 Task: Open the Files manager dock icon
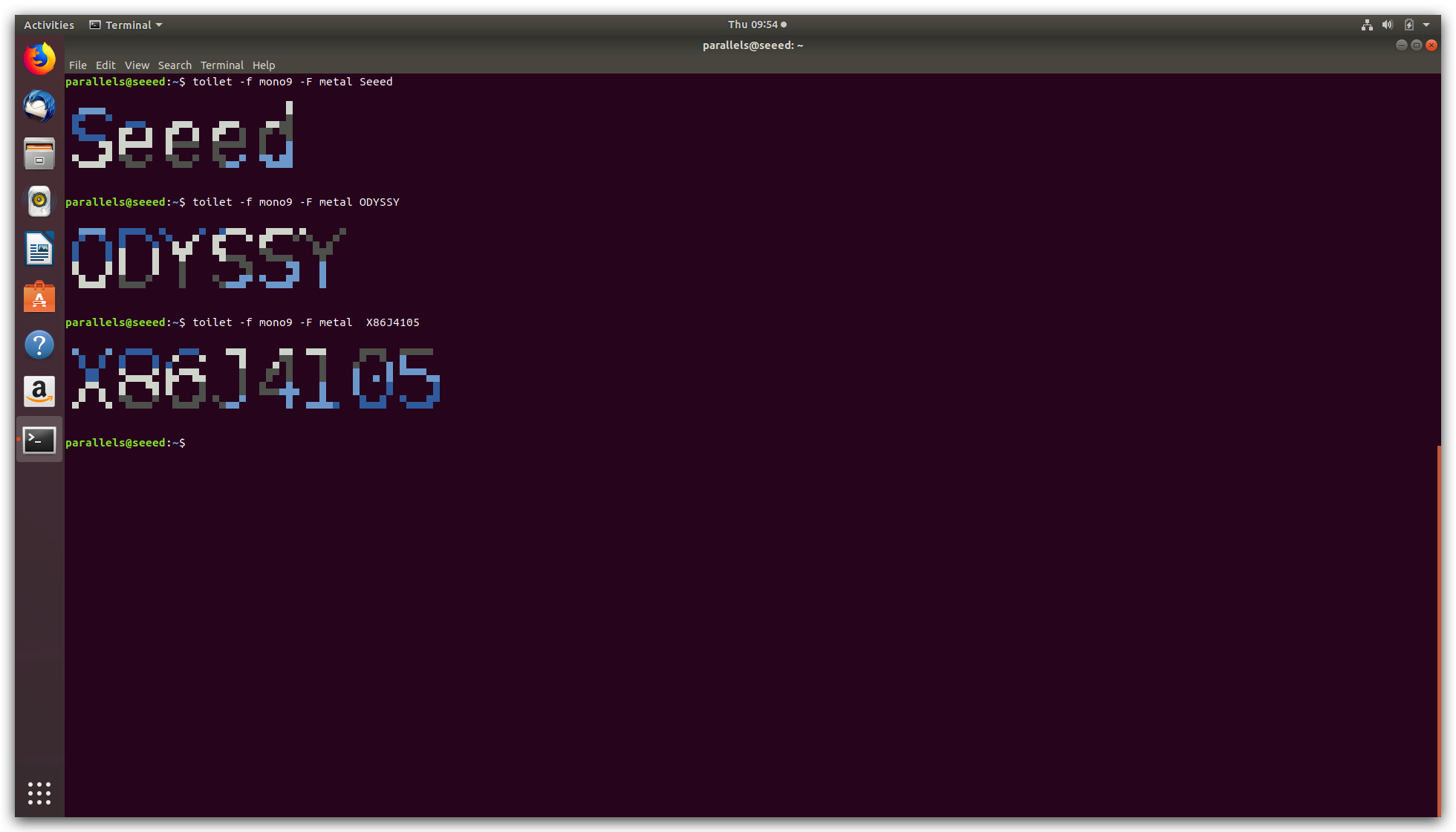coord(39,154)
